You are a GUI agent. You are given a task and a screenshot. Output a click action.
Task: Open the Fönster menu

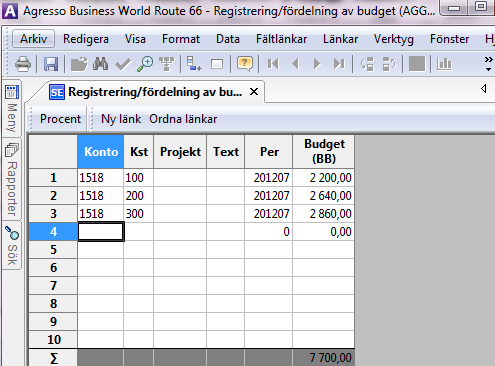[449, 39]
